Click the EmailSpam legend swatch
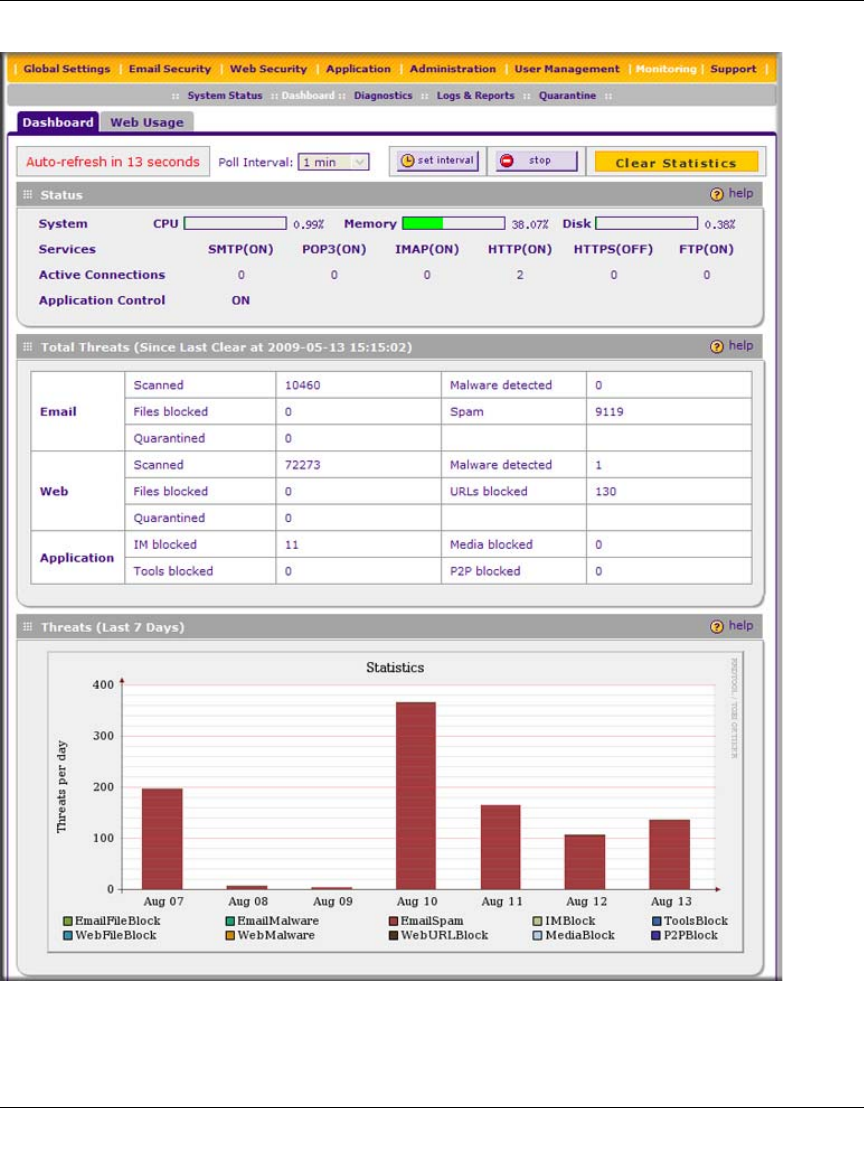The width and height of the screenshot is (864, 1170). (x=393, y=922)
